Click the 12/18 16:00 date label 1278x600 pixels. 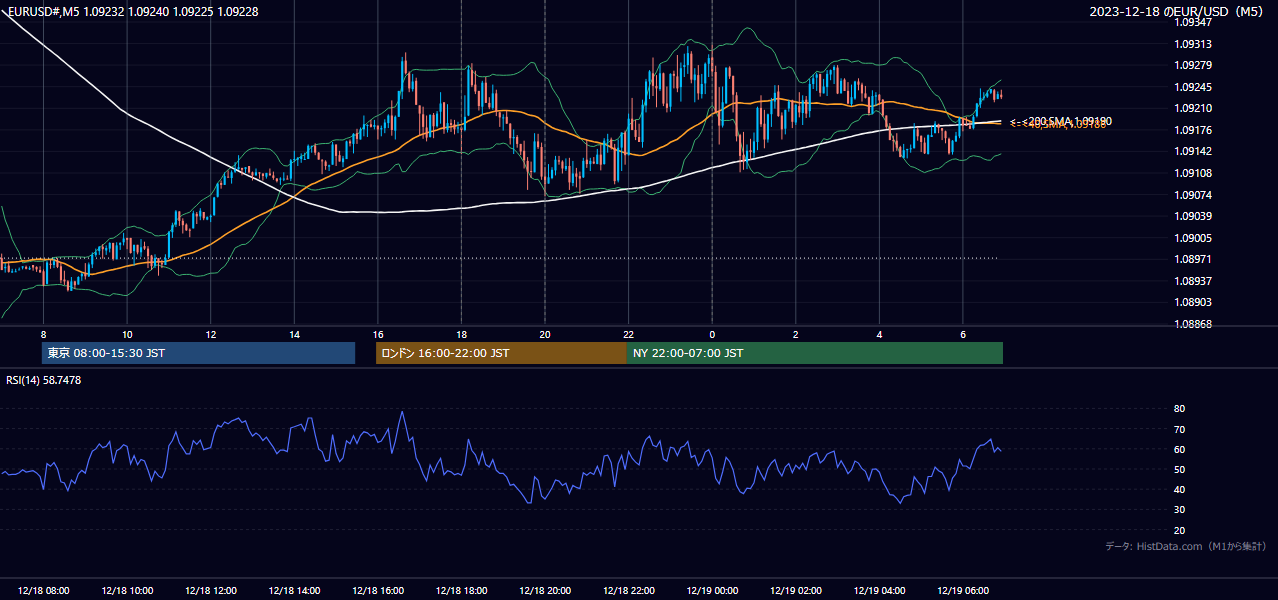378,591
